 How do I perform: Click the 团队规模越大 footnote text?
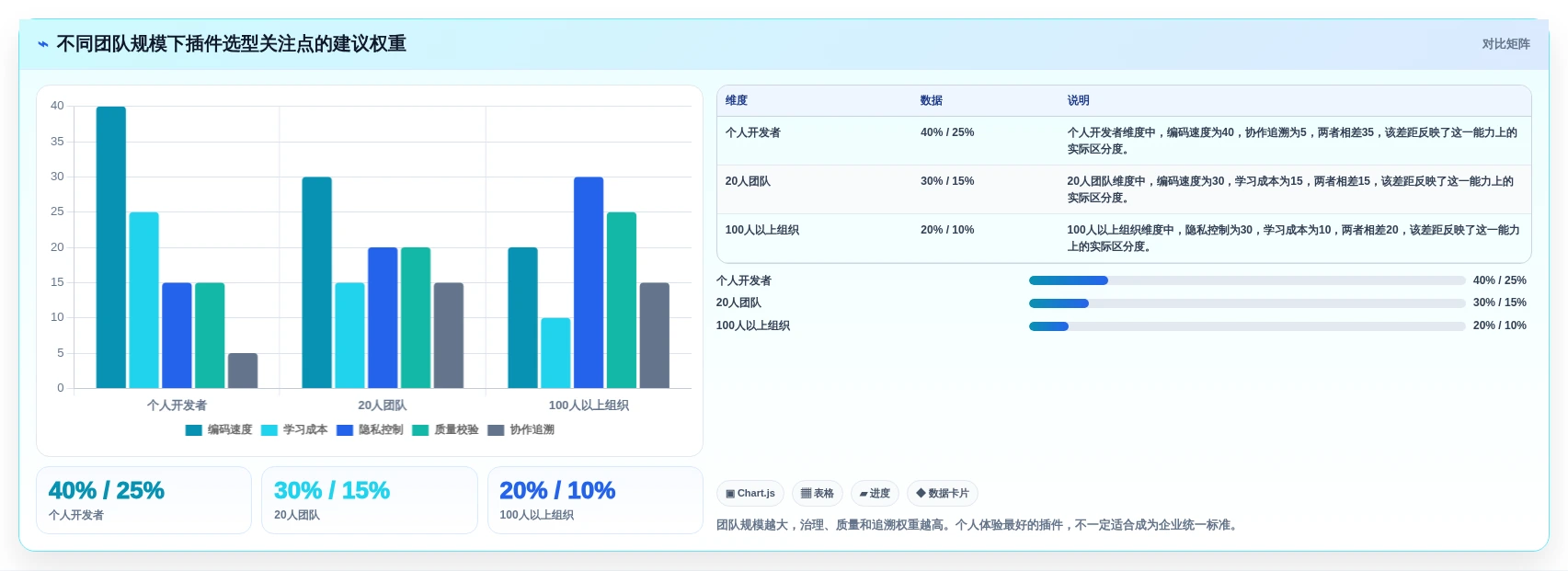[978, 525]
